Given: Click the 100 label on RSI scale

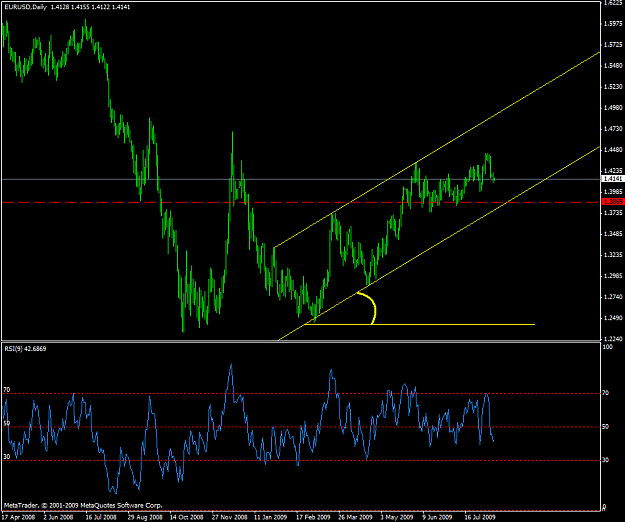Looking at the screenshot, I should [608, 347].
